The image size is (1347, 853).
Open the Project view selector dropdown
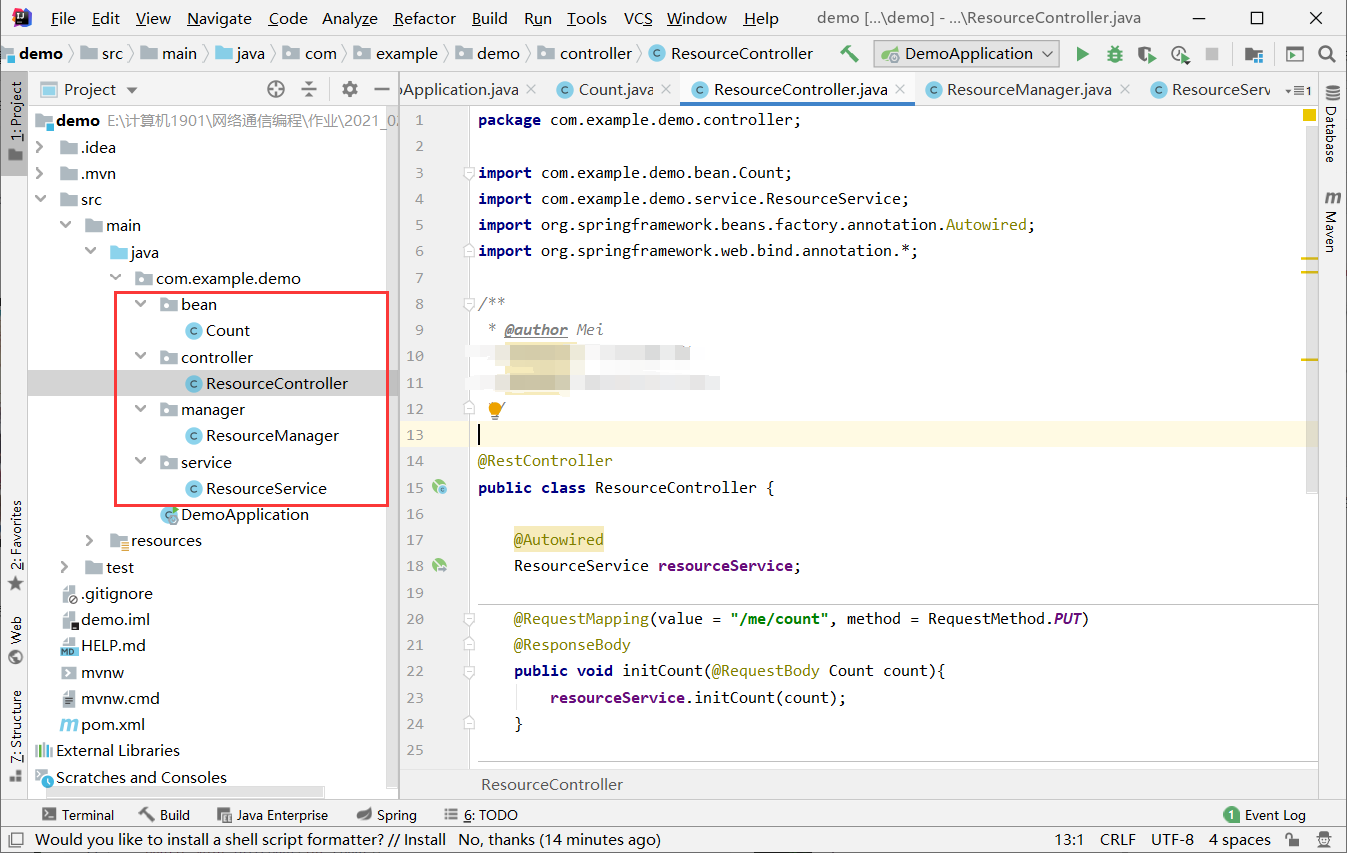pyautogui.click(x=132, y=90)
